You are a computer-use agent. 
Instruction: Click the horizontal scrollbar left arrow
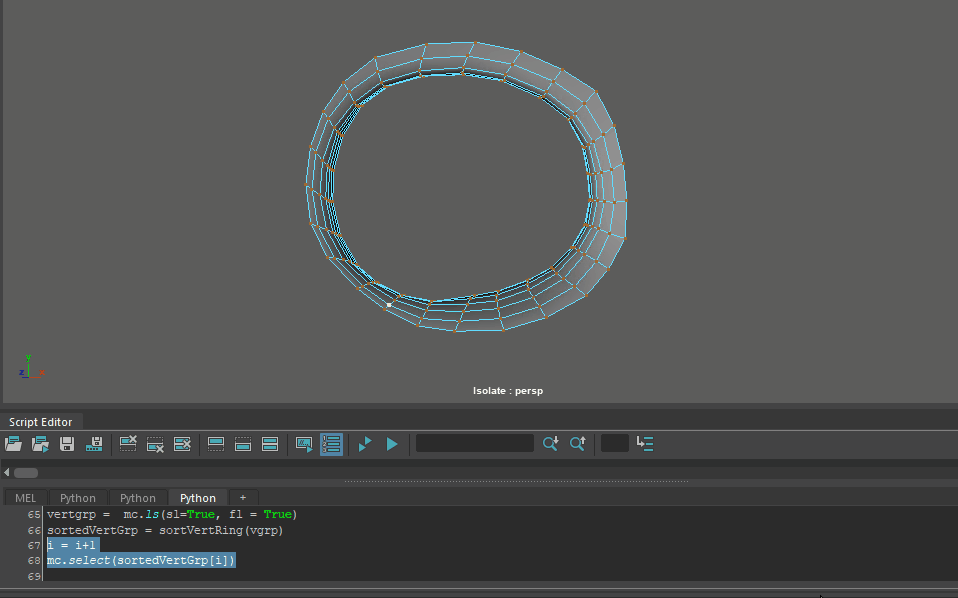pyautogui.click(x=7, y=472)
